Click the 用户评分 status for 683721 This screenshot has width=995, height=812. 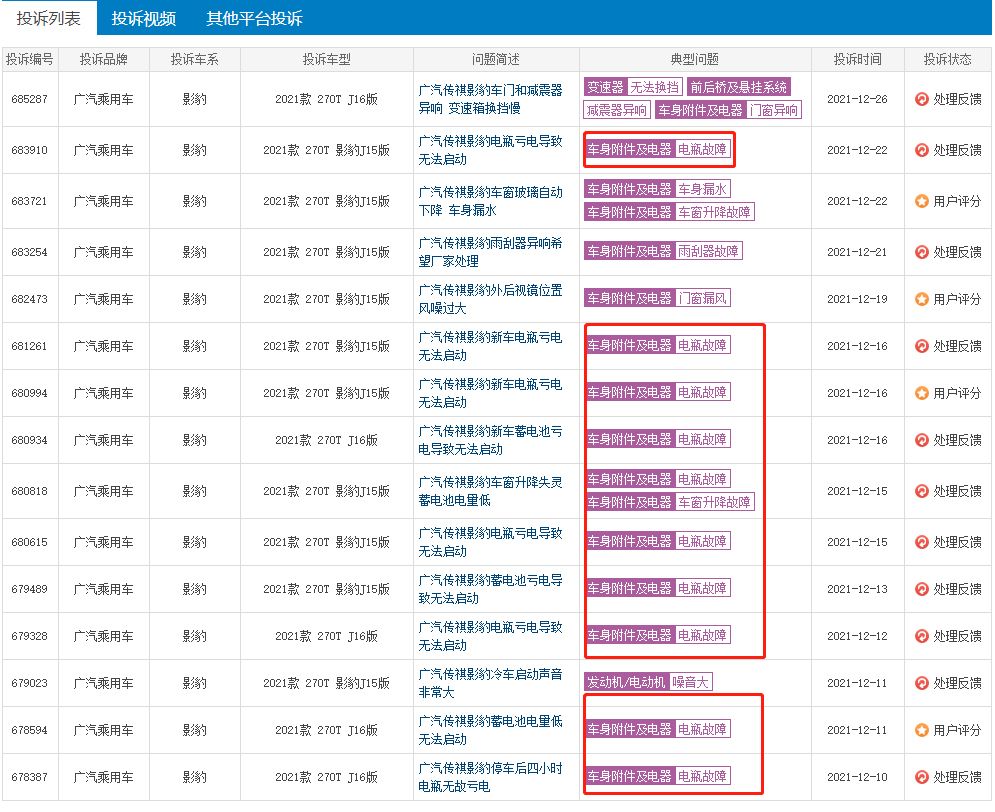tap(957, 201)
